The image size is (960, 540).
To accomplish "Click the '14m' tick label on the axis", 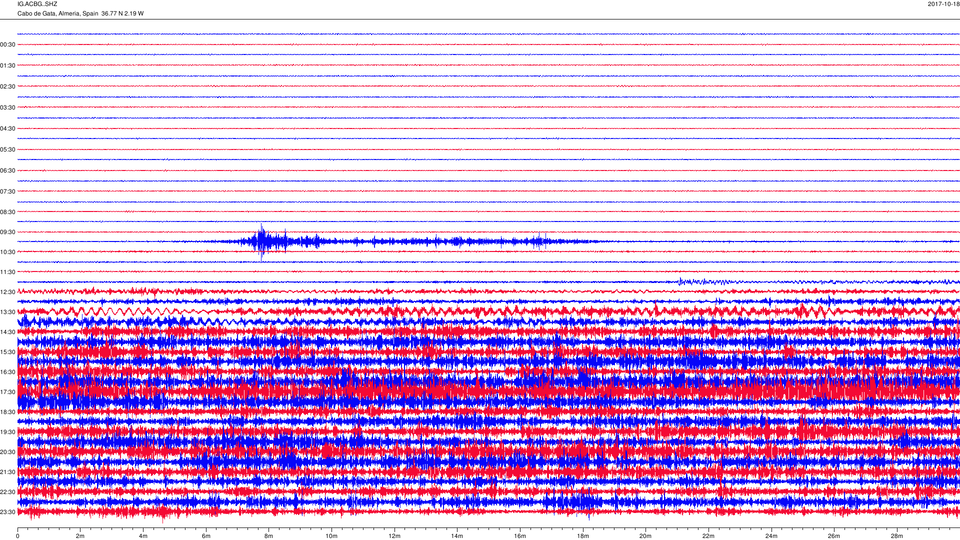I will [x=457, y=536].
